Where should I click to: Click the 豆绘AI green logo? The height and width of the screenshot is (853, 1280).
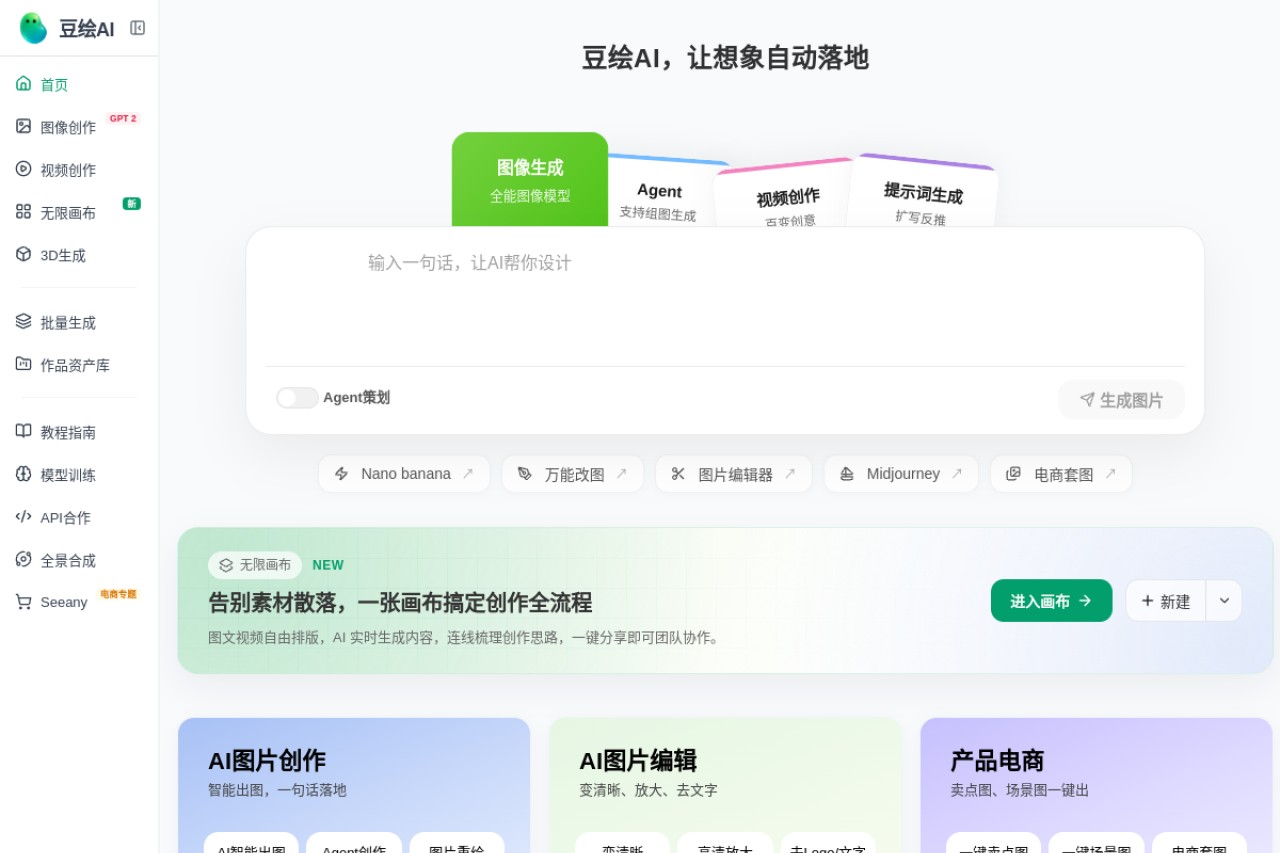tap(33, 28)
